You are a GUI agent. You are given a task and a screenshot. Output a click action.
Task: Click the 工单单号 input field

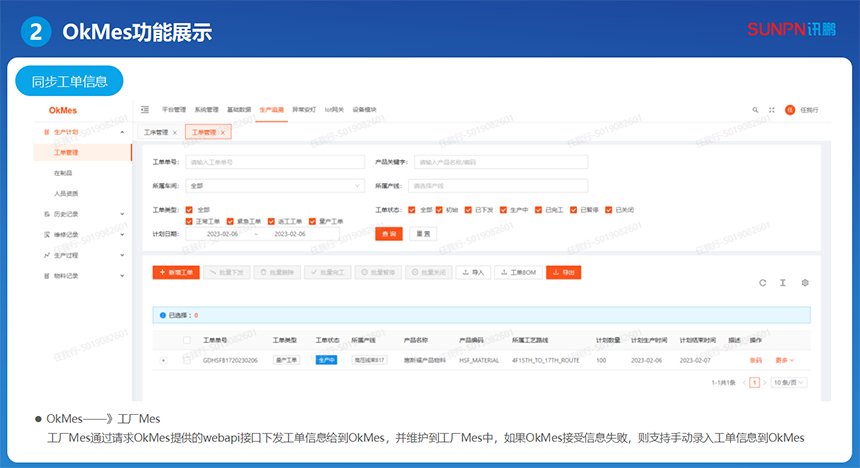tap(275, 161)
